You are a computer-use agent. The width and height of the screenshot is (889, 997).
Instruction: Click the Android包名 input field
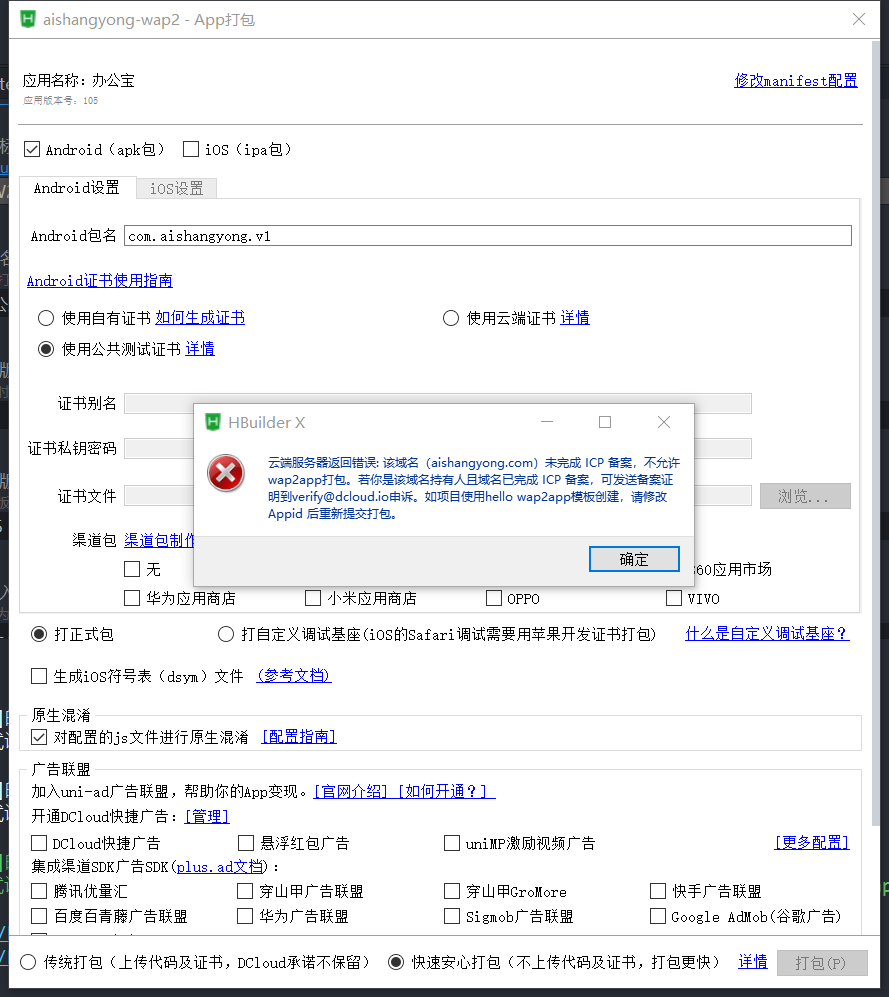(487, 236)
